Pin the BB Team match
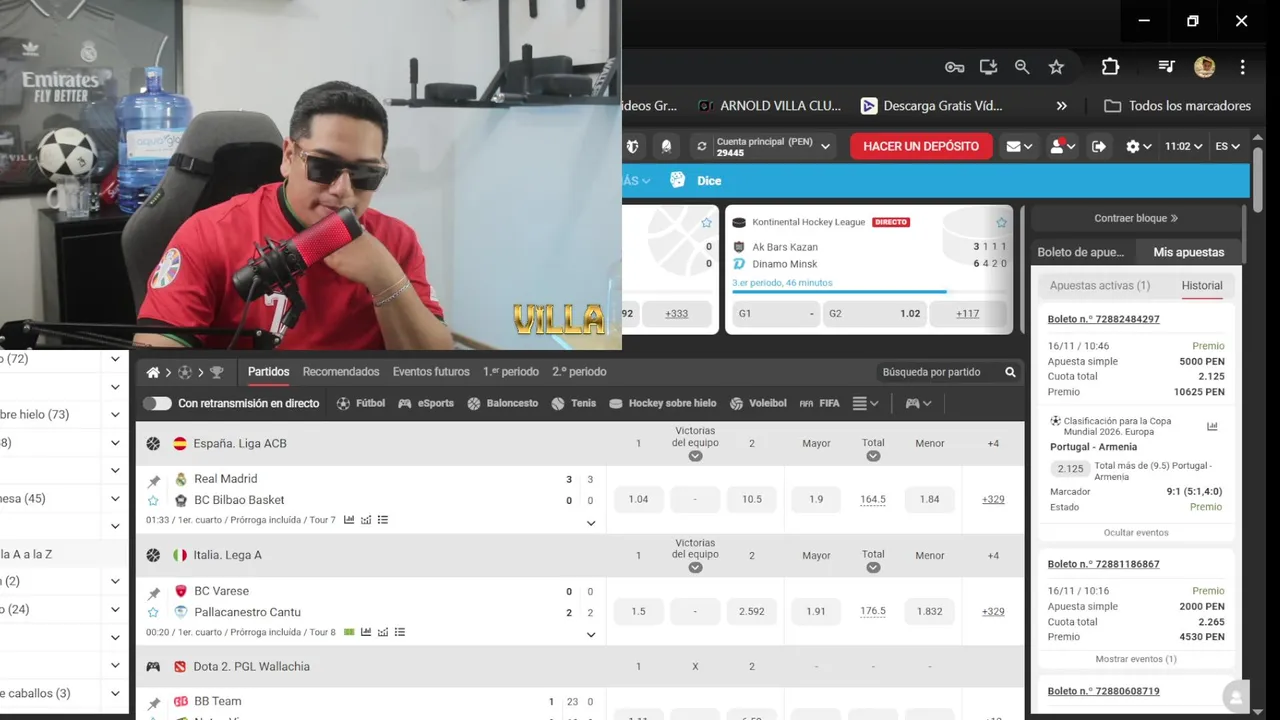Image resolution: width=1280 pixels, height=720 pixels. coord(154,703)
